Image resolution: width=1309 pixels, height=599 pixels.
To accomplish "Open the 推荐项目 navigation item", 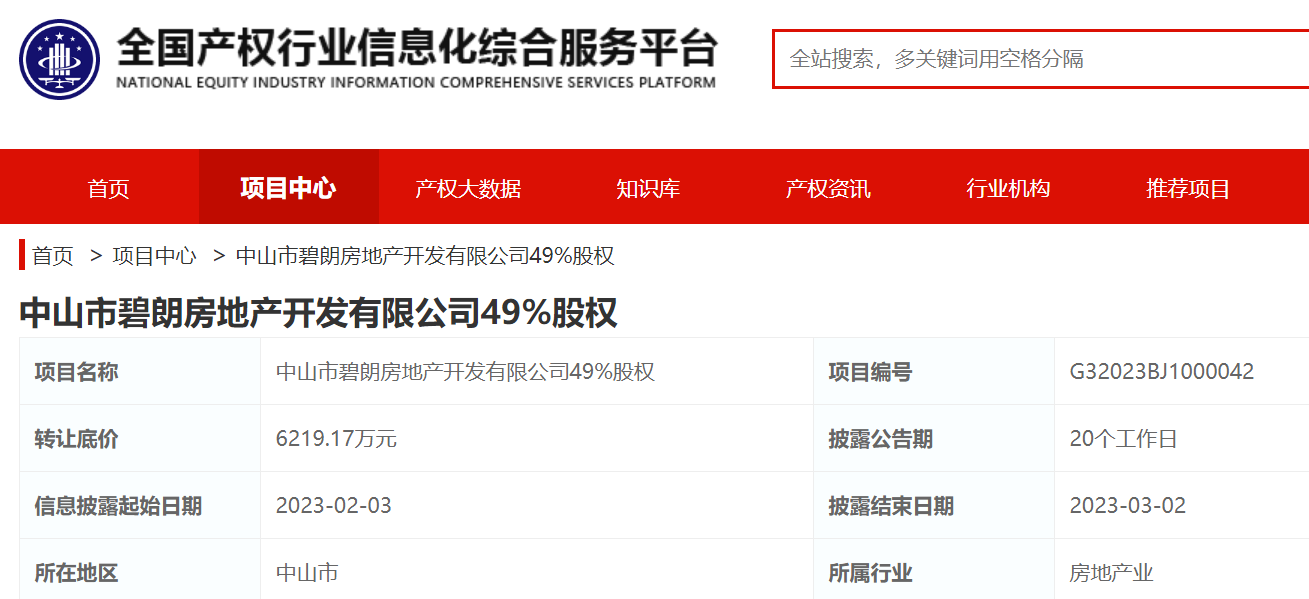I will click(x=1188, y=186).
